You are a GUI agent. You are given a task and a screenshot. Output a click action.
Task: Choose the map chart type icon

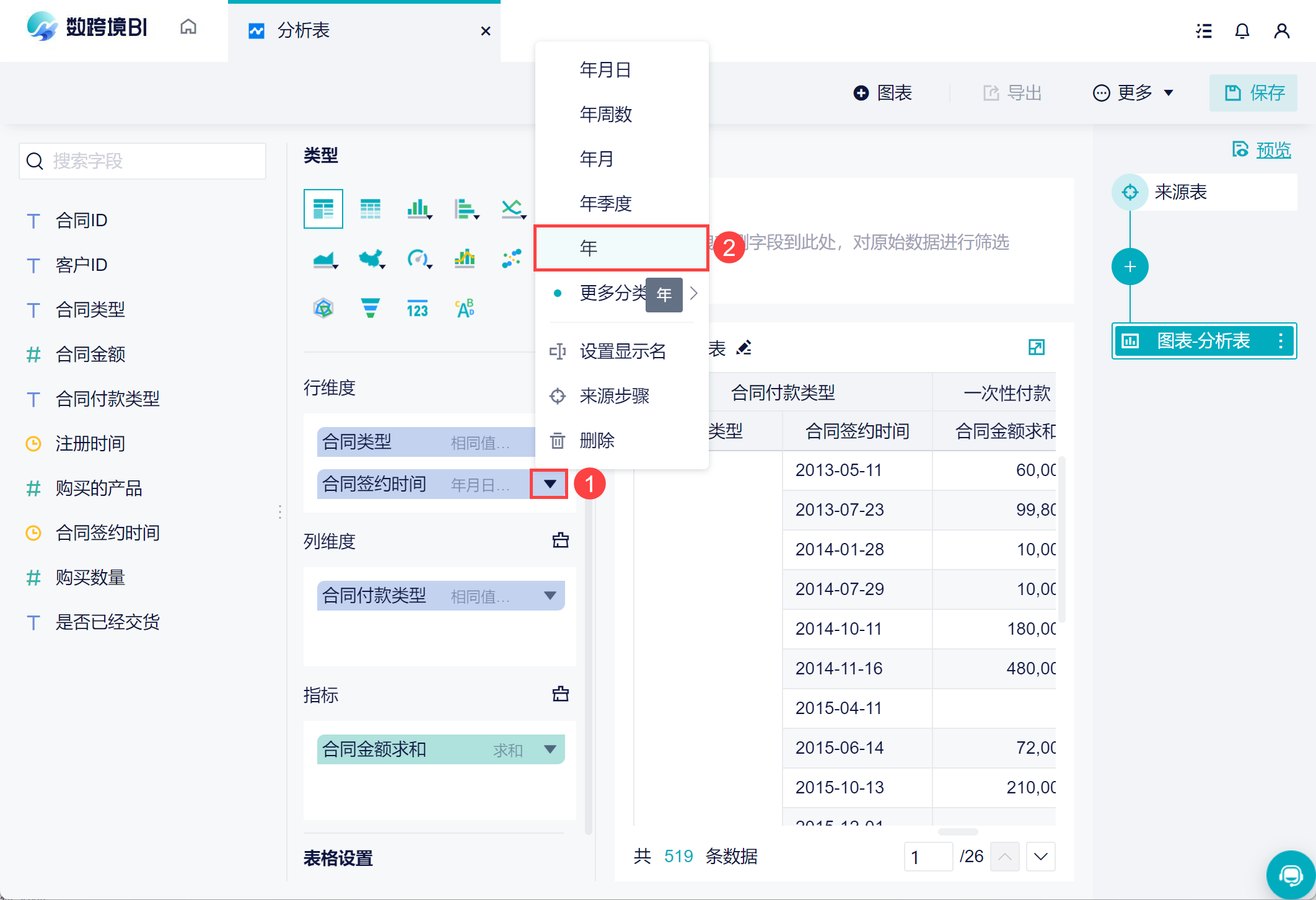[371, 258]
